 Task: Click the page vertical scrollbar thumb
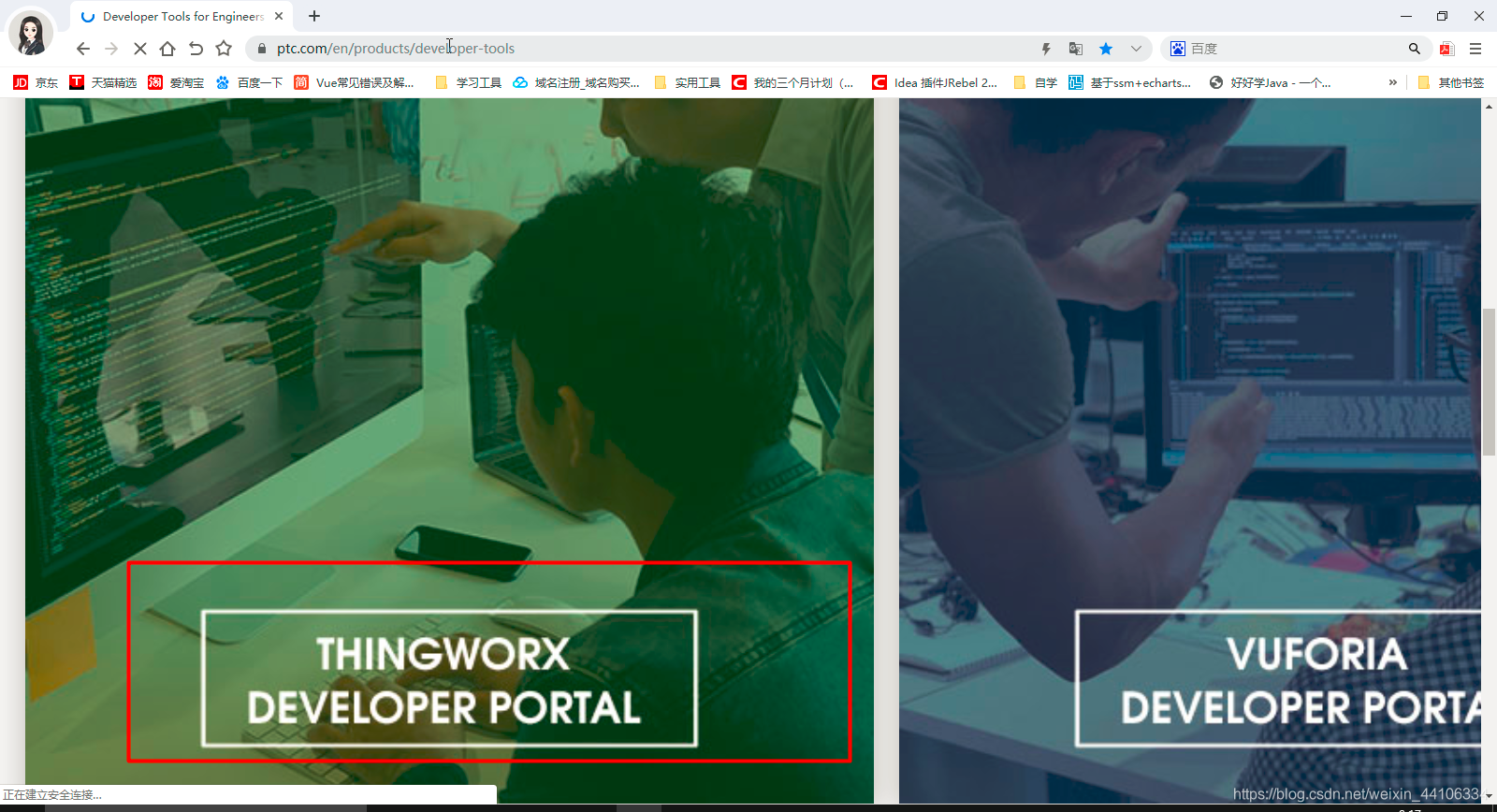(x=1489, y=382)
